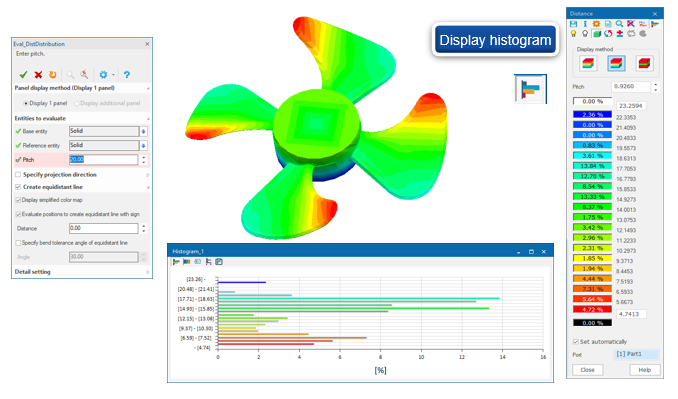Viewport: 678px width, 399px height.
Task: Toggle Evaluate positions with sign checkbox
Action: click(18, 214)
